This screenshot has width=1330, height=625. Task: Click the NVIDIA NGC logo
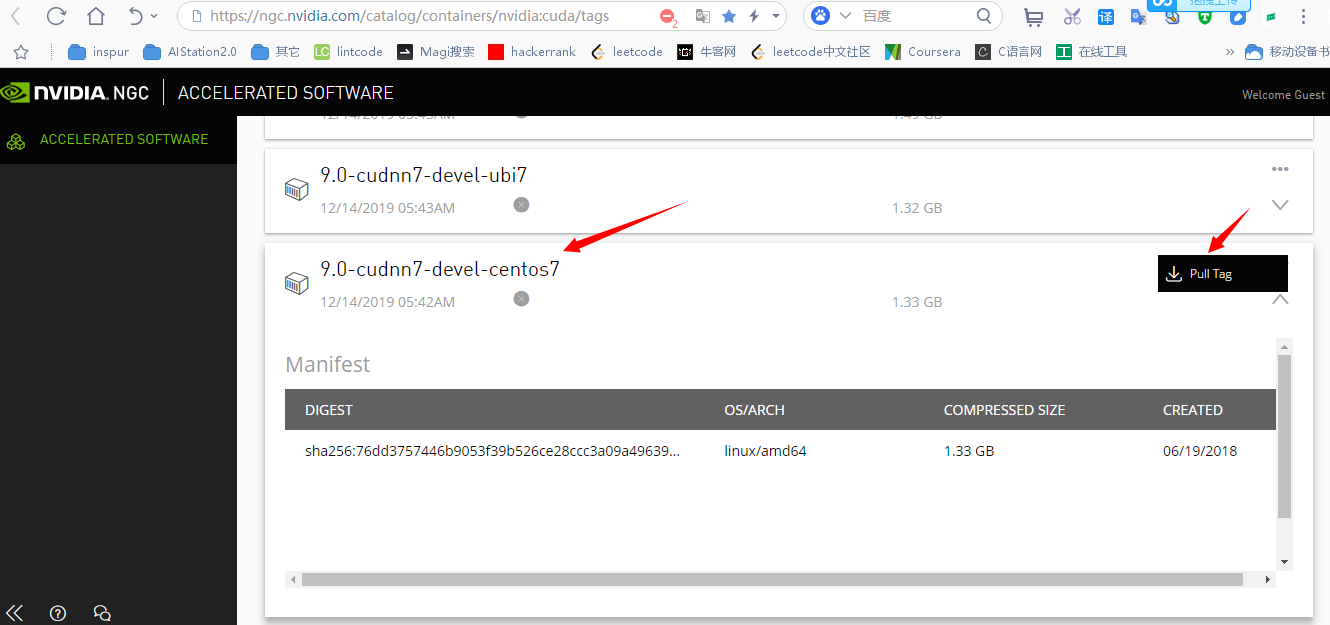(x=75, y=93)
